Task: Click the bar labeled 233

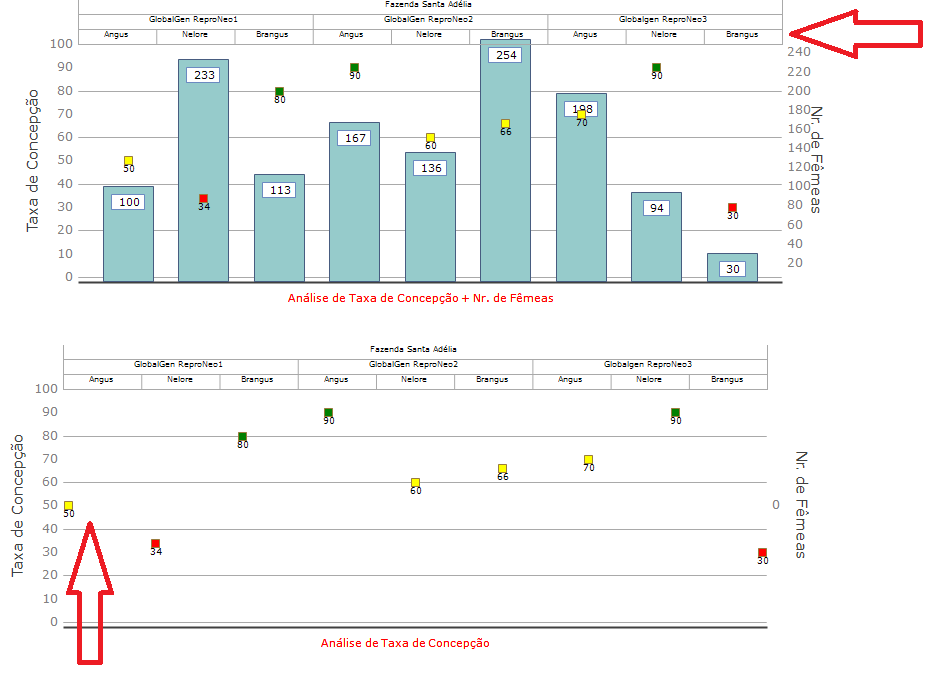Action: tap(203, 170)
